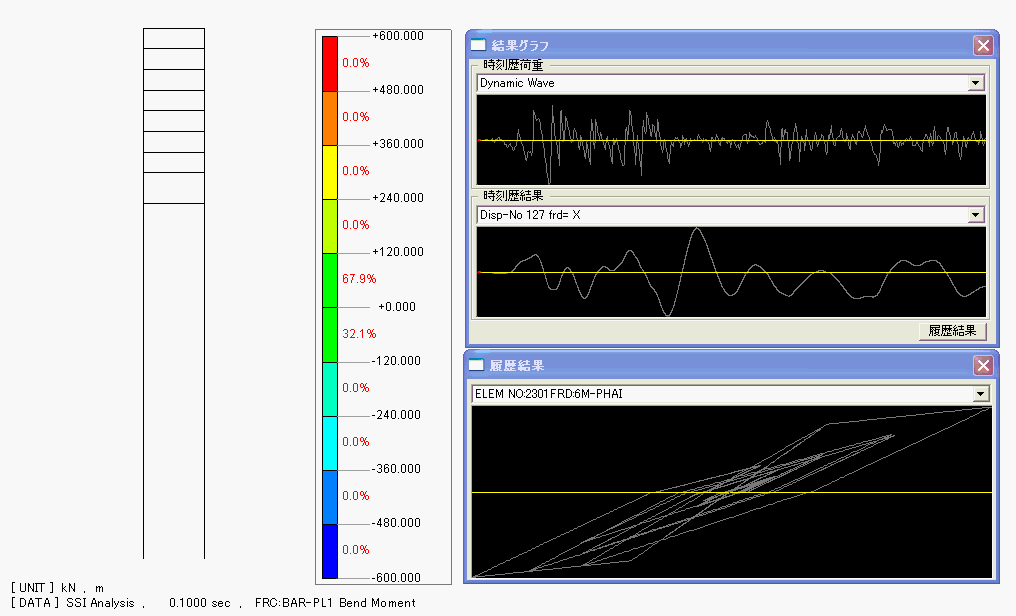Click the [UNIT] kN, m status text

point(57,587)
